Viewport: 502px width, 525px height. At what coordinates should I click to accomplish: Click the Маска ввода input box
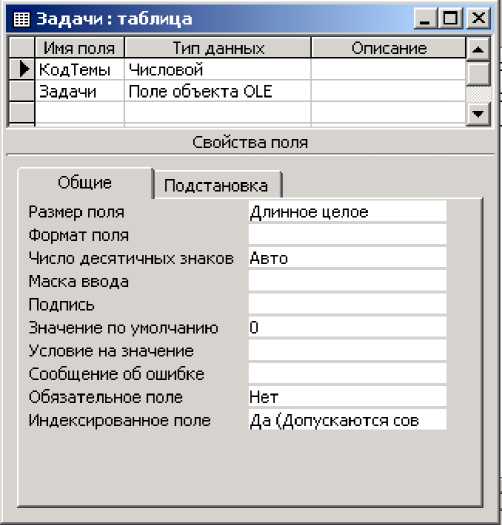click(347, 281)
